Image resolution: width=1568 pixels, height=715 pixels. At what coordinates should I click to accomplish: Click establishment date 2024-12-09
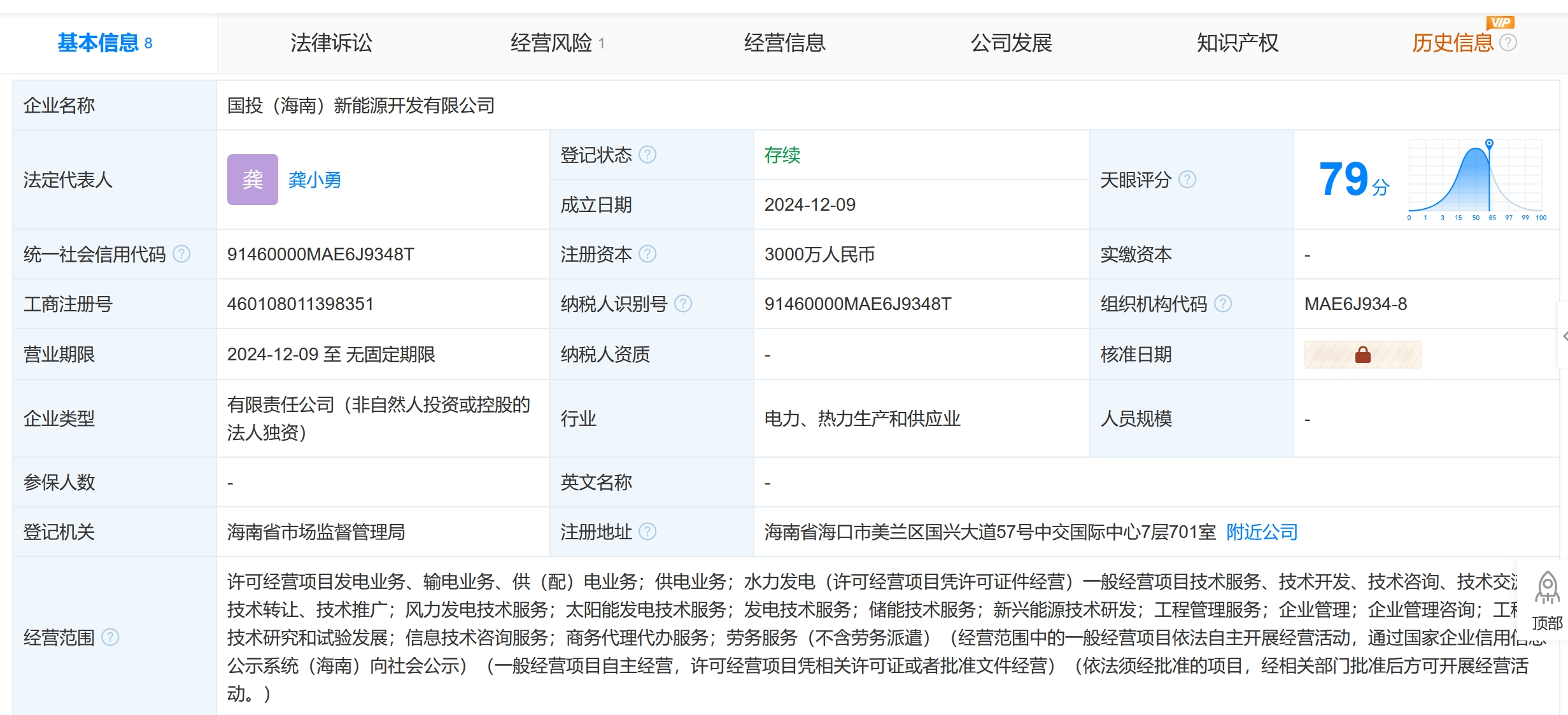tap(810, 204)
